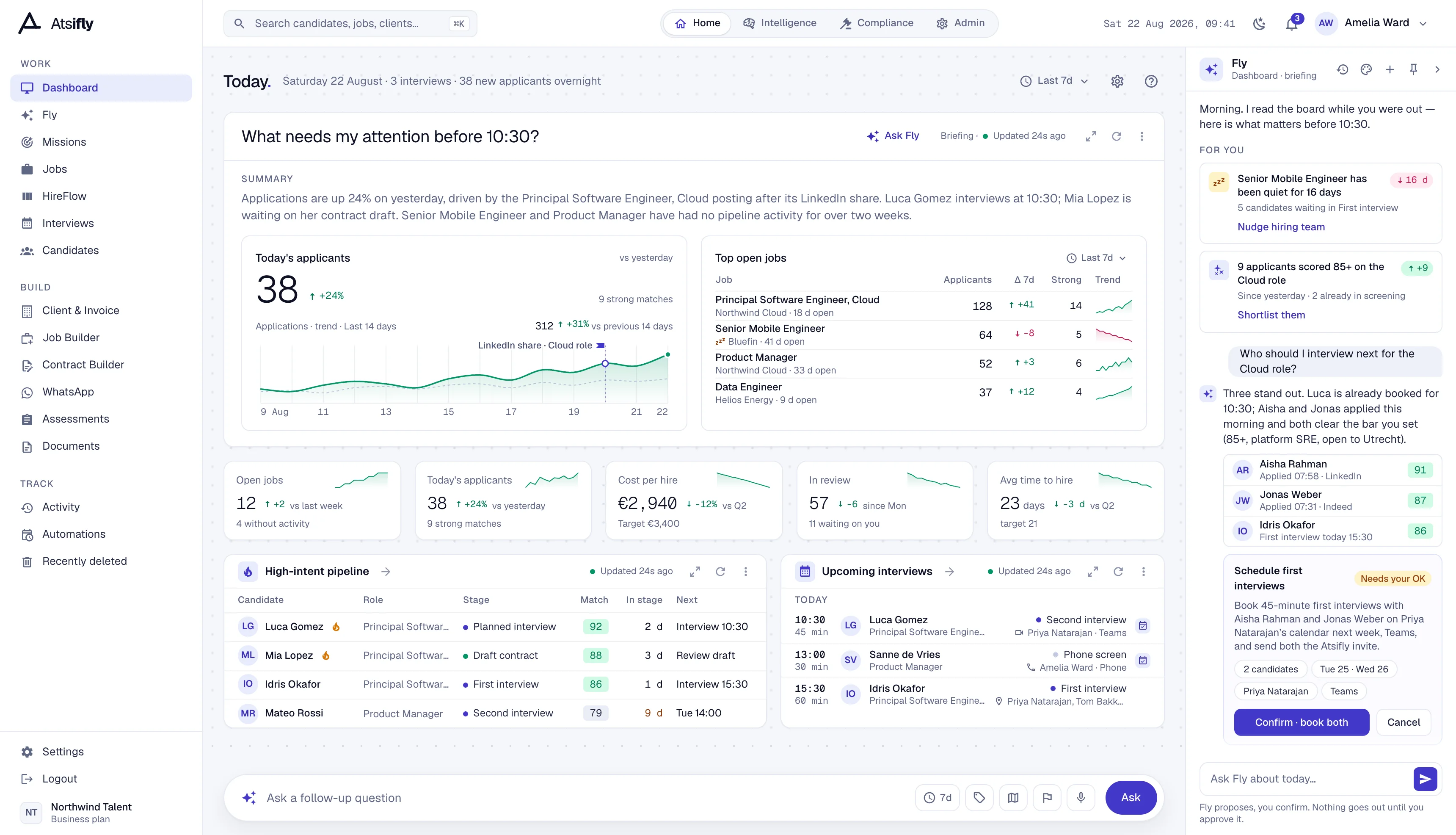Switch to Intelligence tab
1456x835 pixels.
click(x=780, y=24)
